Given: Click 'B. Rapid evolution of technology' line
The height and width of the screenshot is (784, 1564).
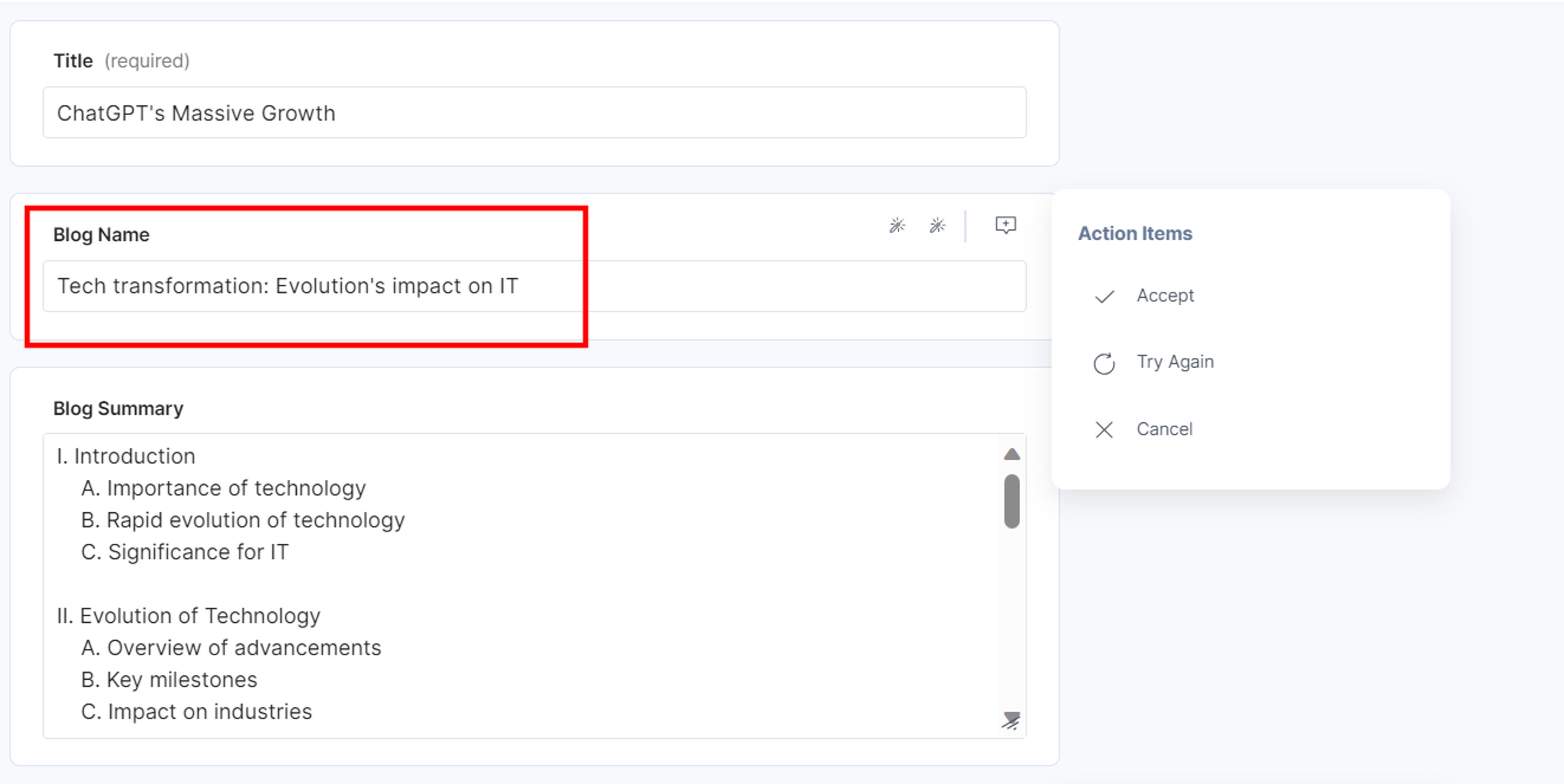Looking at the screenshot, I should click(x=243, y=520).
